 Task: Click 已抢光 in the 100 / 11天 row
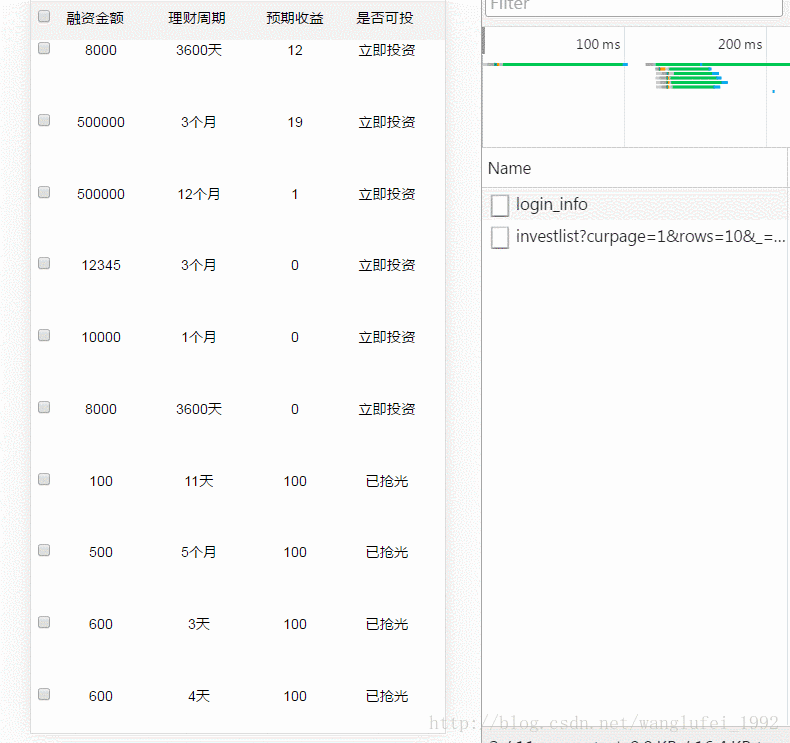point(386,481)
